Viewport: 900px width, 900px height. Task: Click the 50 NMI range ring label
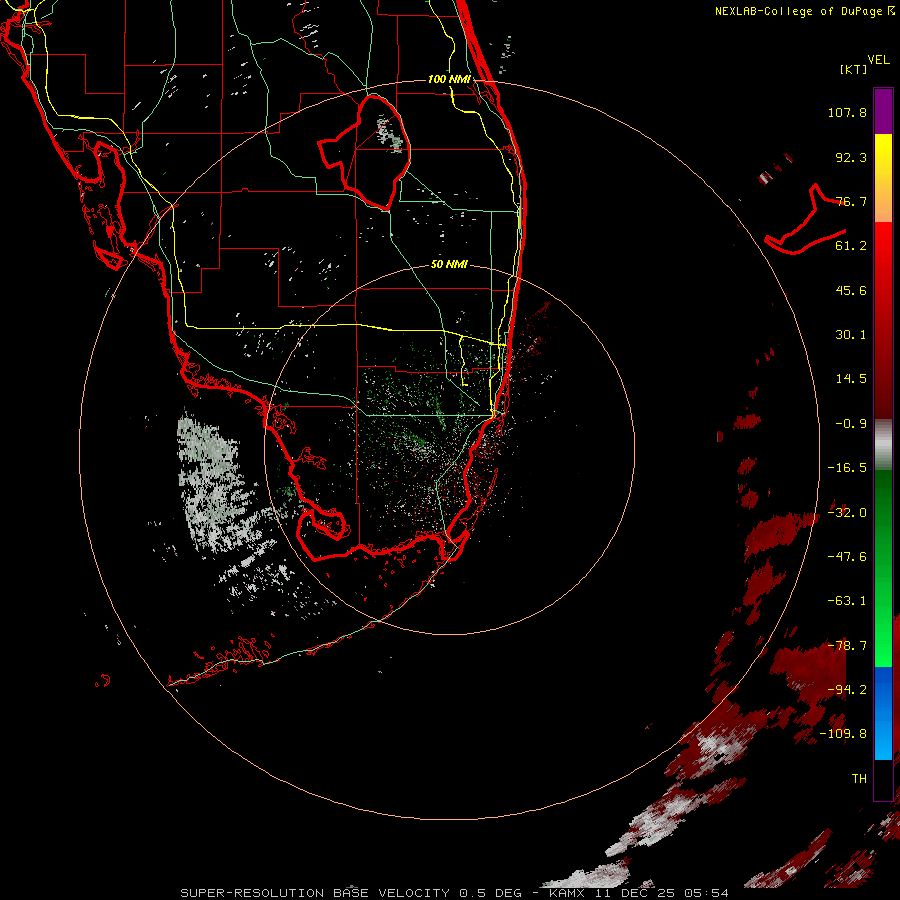[449, 265]
